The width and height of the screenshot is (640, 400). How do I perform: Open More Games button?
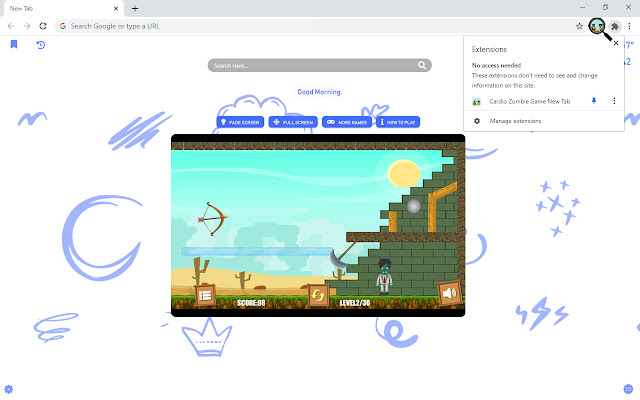(347, 122)
